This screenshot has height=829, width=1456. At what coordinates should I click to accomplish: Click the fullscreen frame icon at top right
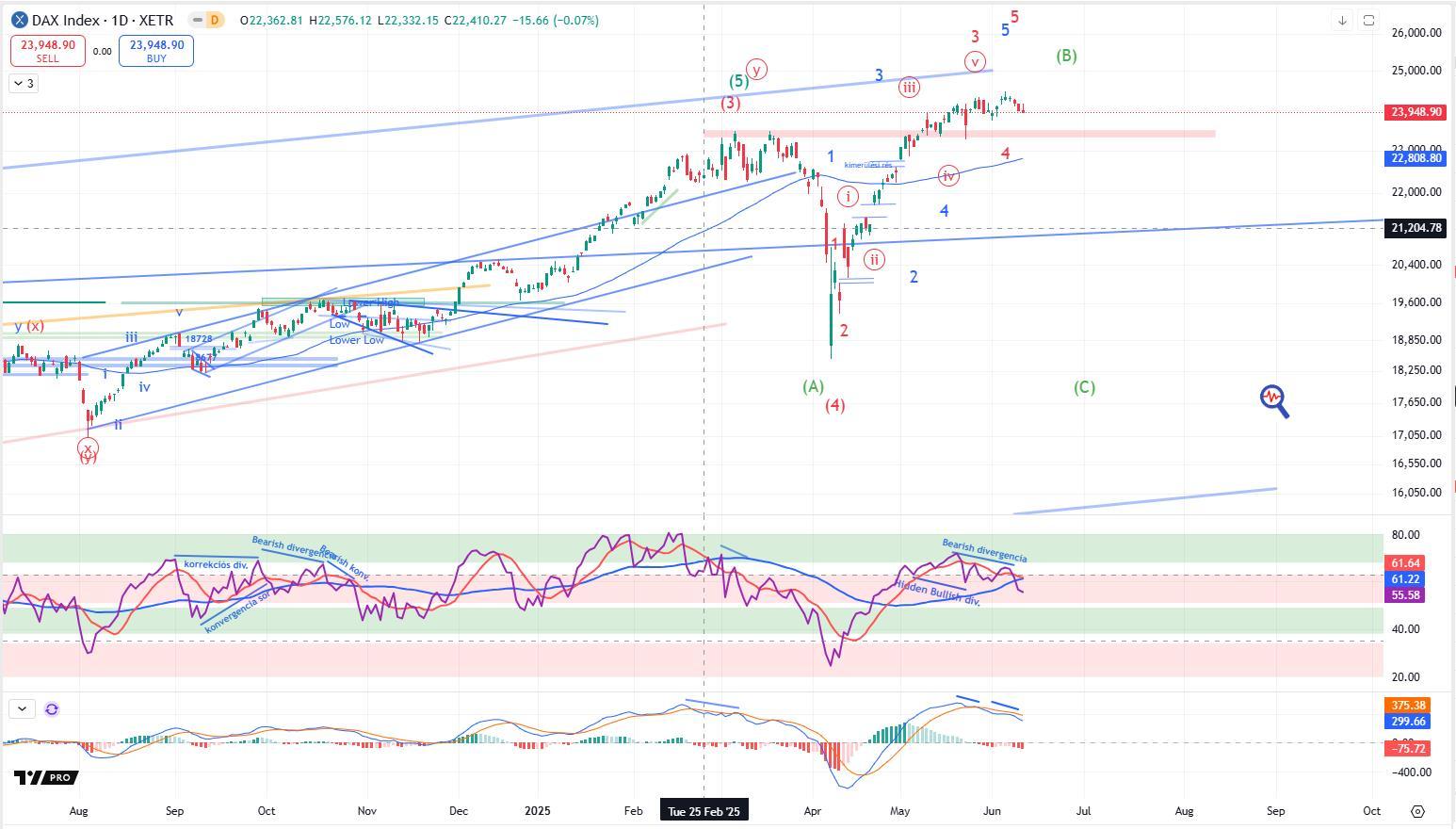[x=1368, y=20]
